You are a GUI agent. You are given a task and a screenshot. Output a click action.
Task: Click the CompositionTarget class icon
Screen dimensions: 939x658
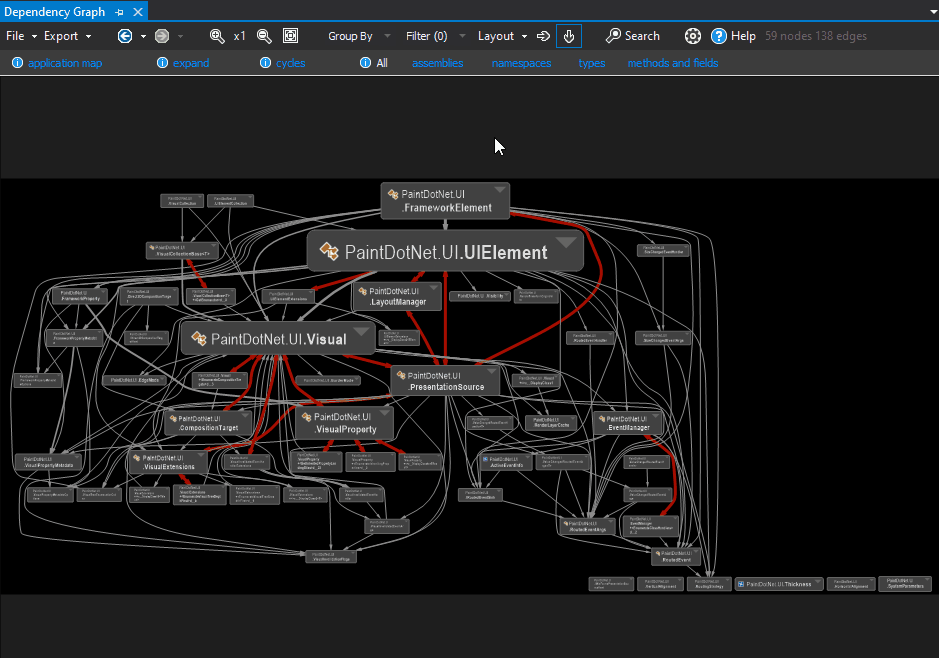pos(173,419)
